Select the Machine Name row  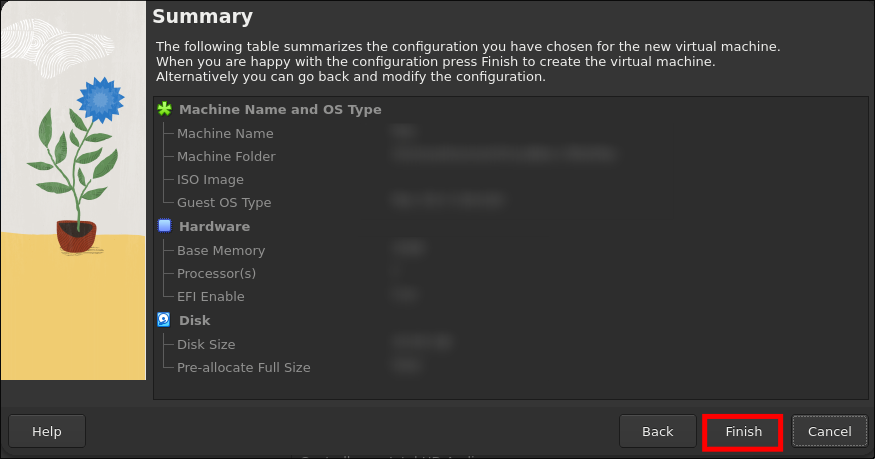225,133
